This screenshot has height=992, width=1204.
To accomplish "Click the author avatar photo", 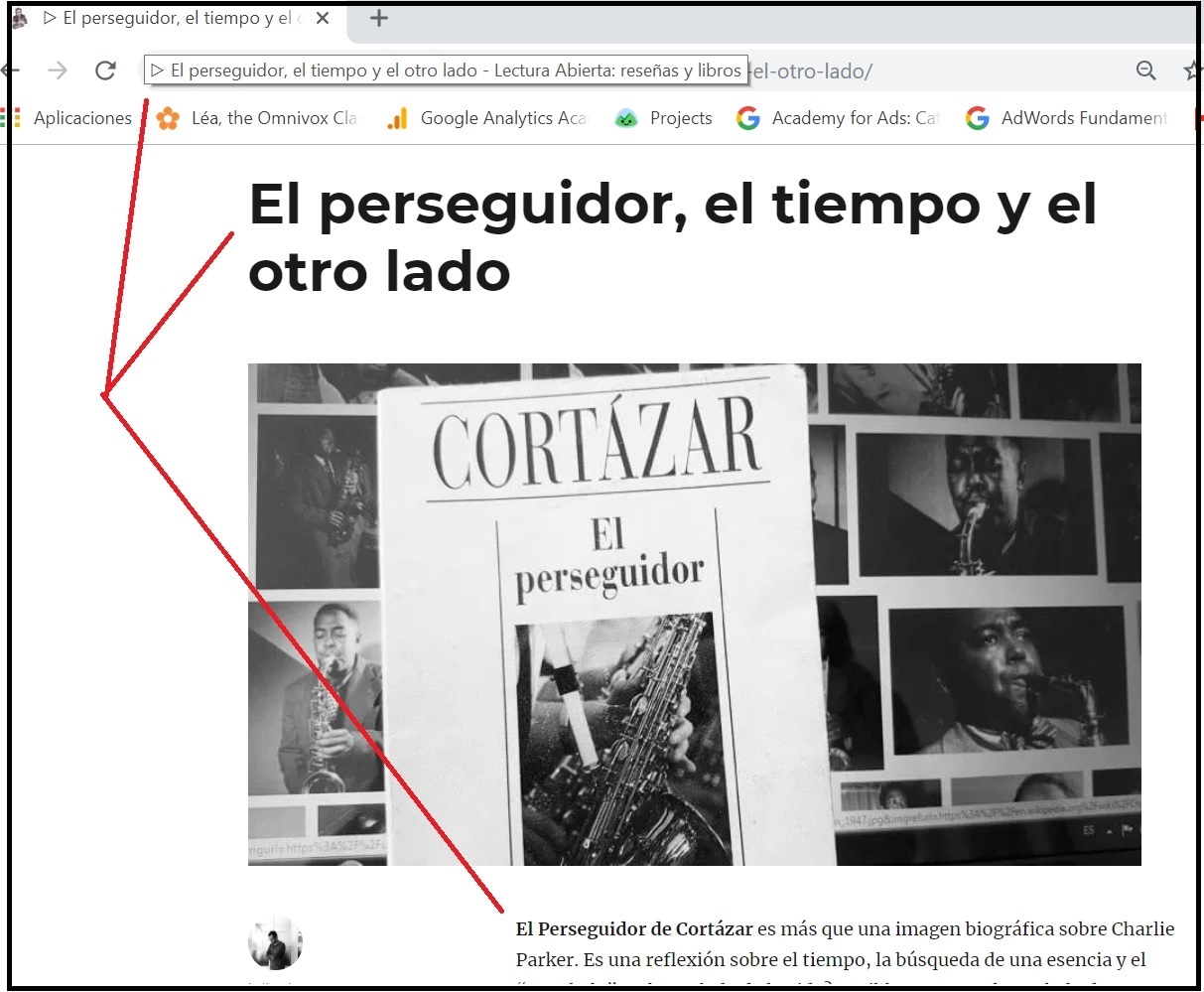I will click(275, 943).
